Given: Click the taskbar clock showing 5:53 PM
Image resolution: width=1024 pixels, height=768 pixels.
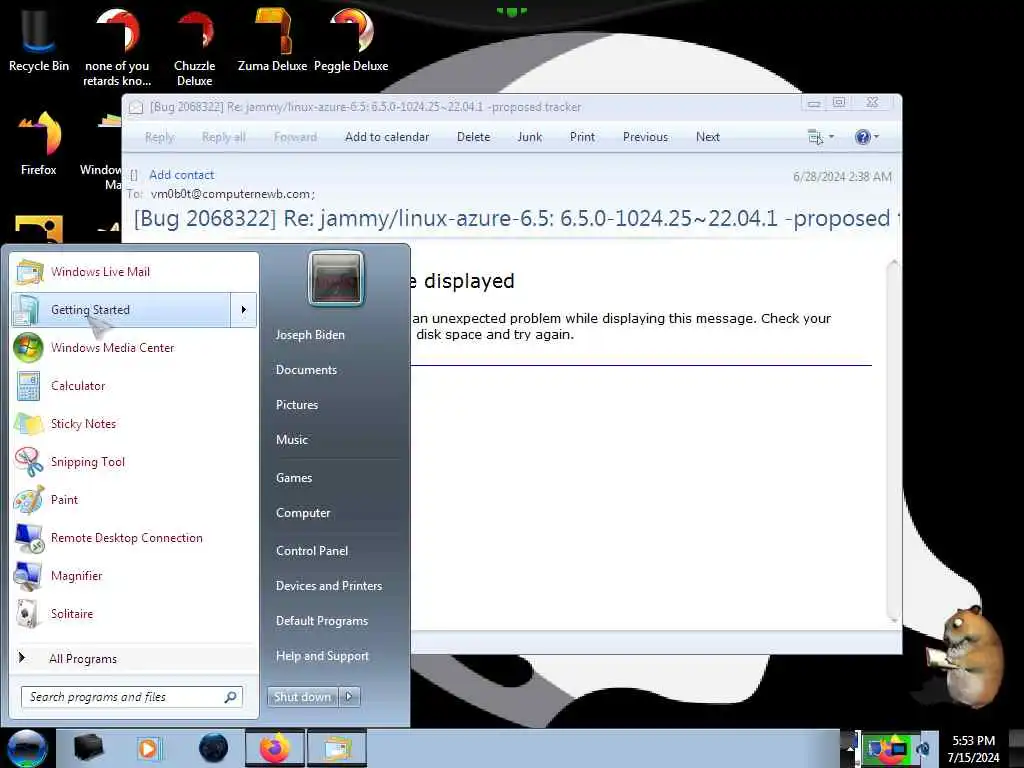Looking at the screenshot, I should click(x=974, y=748).
